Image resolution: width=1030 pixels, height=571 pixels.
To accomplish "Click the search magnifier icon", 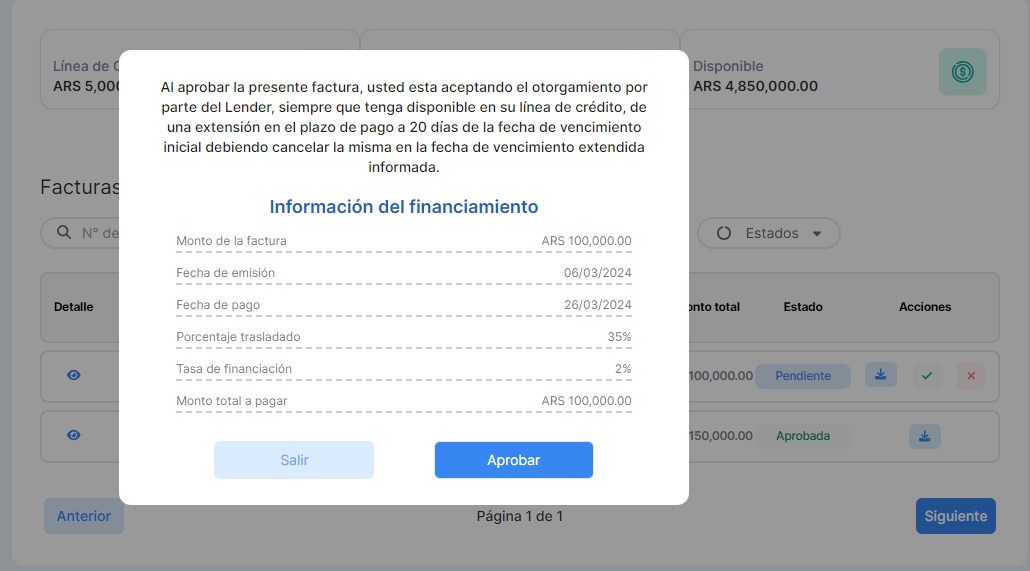I will 63,233.
